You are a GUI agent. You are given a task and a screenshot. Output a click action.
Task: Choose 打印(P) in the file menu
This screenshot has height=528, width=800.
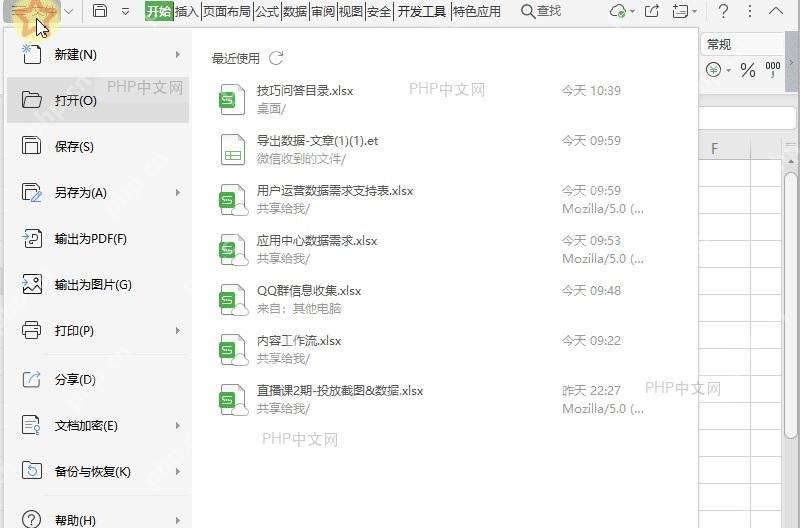pos(97,331)
